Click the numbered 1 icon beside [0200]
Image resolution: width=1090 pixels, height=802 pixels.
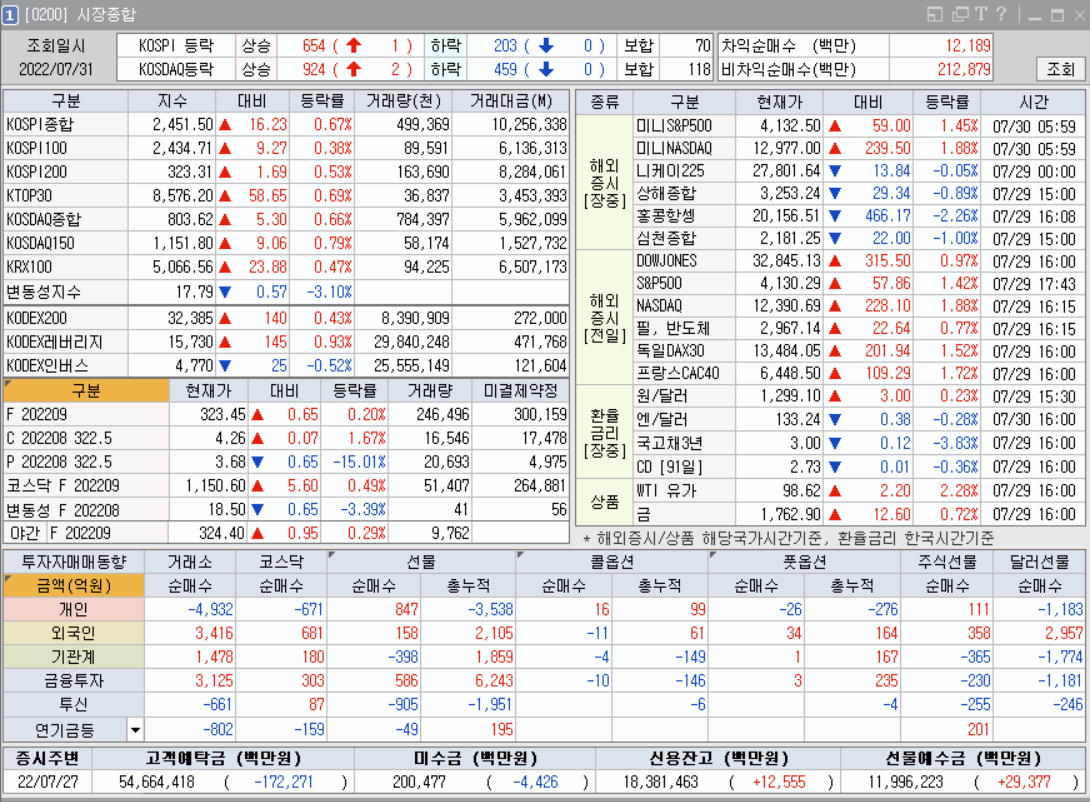coord(10,15)
